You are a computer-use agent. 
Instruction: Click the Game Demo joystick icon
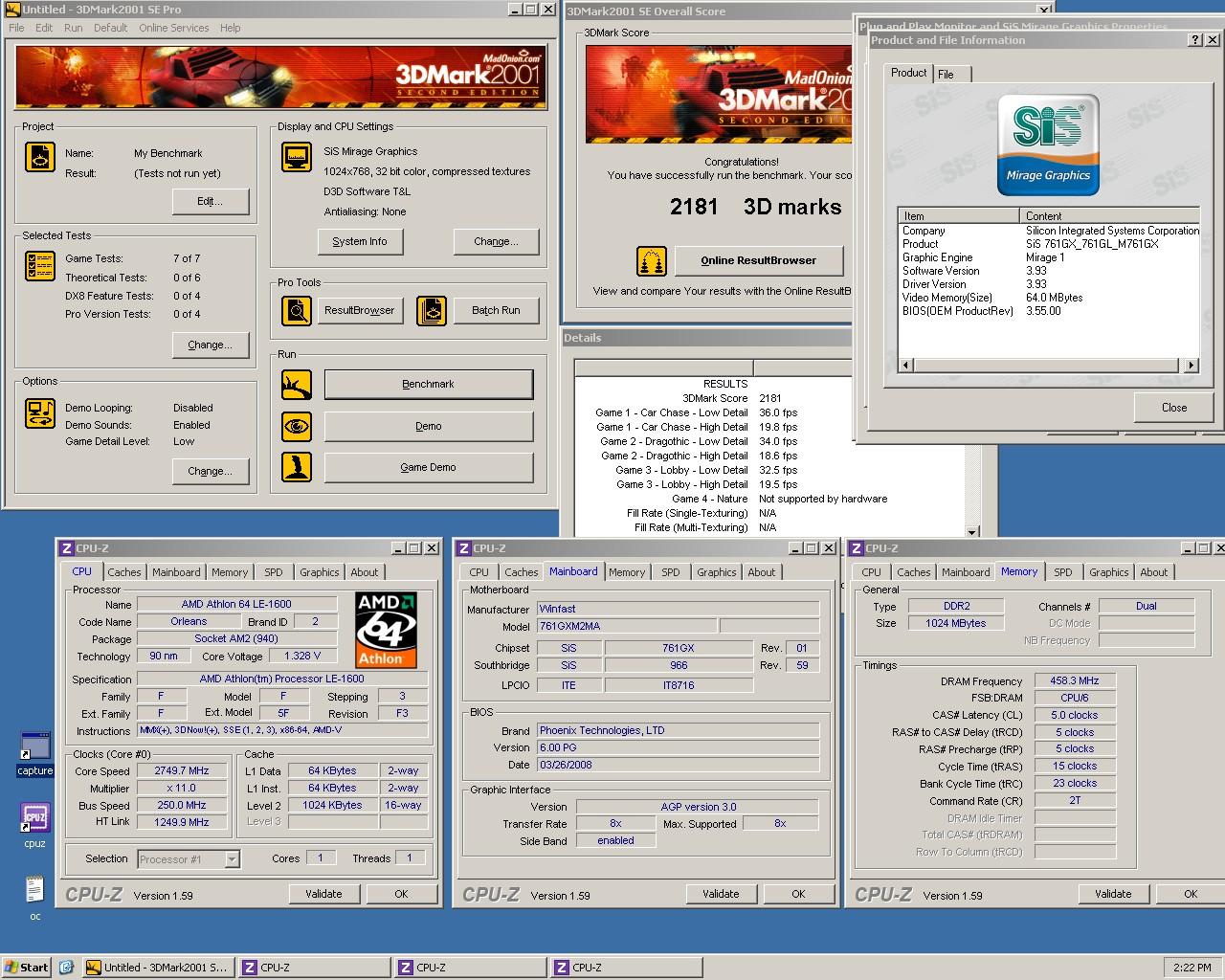point(297,467)
